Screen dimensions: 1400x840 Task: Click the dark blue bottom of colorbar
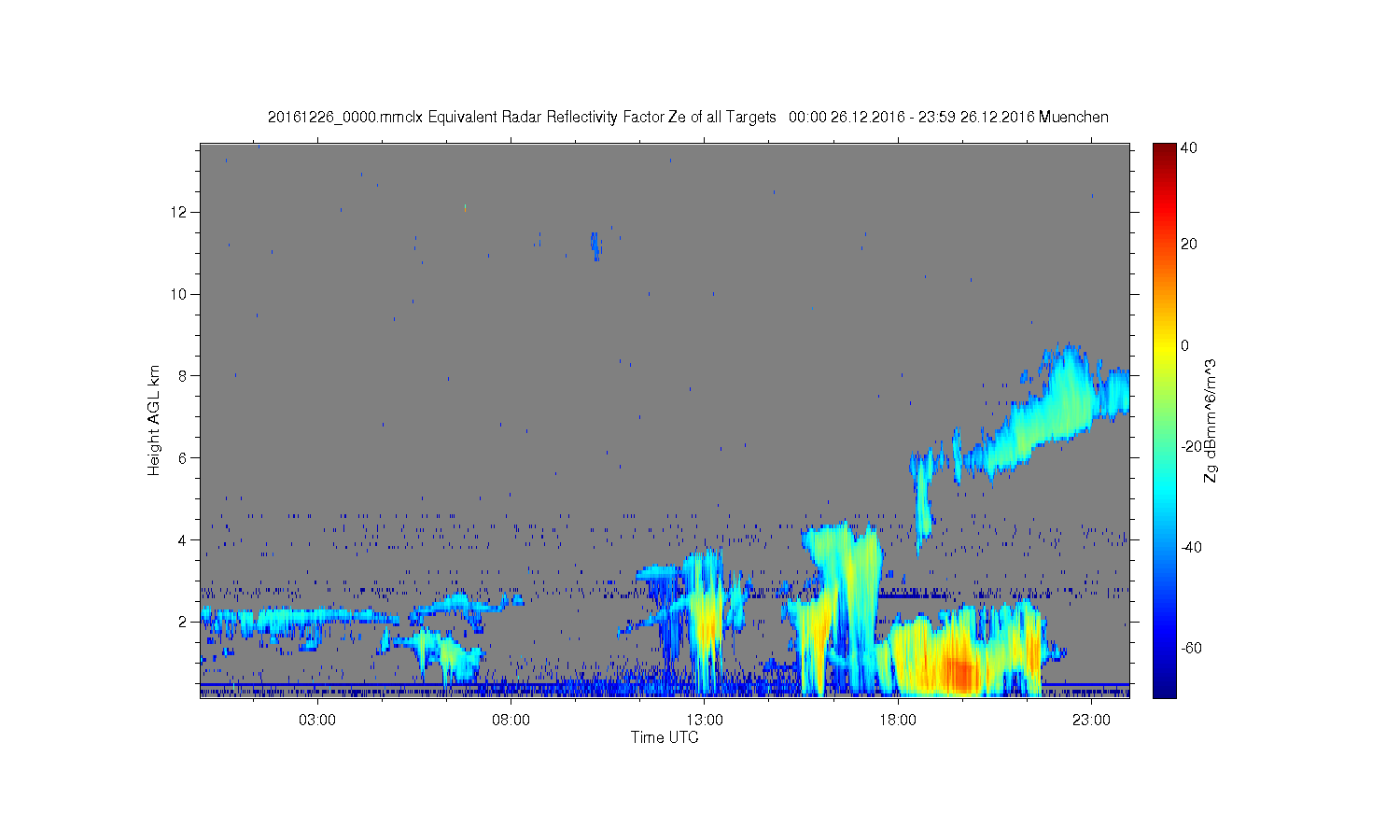pos(1164,686)
